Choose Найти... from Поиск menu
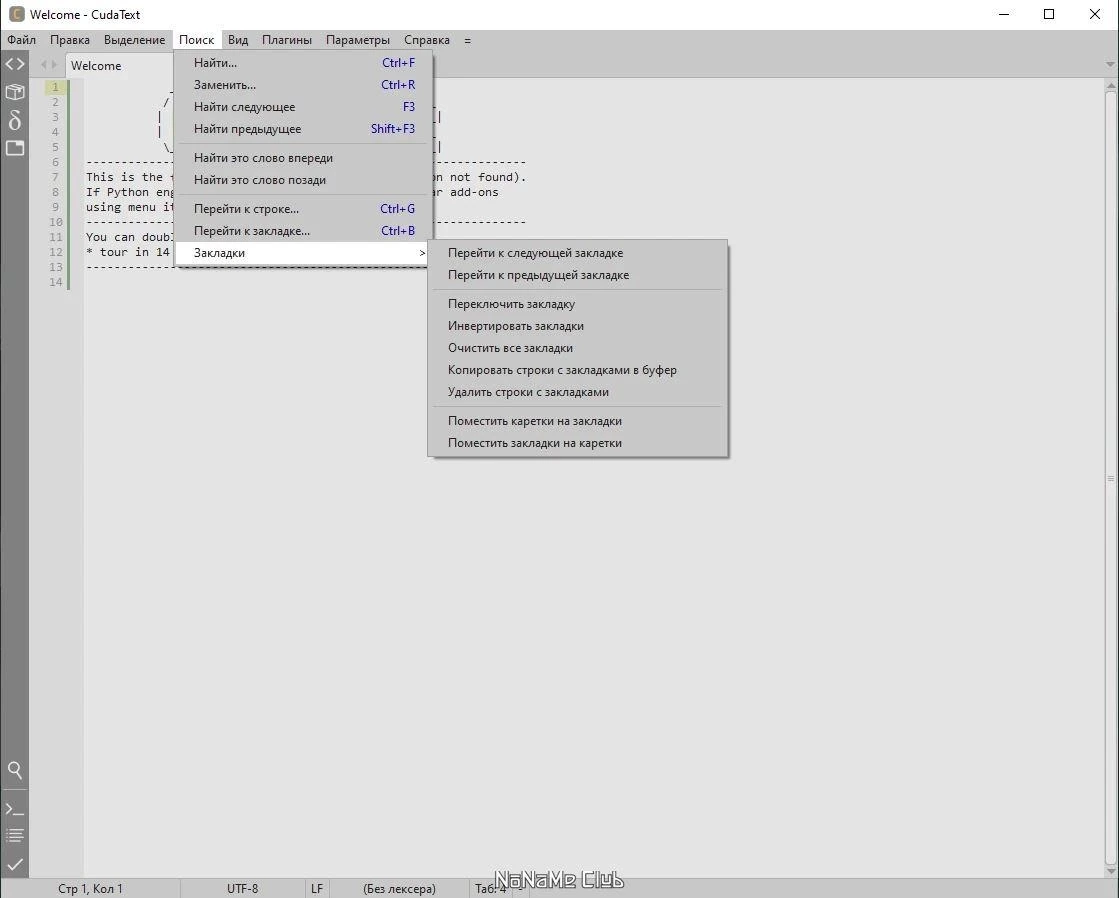 pos(303,63)
